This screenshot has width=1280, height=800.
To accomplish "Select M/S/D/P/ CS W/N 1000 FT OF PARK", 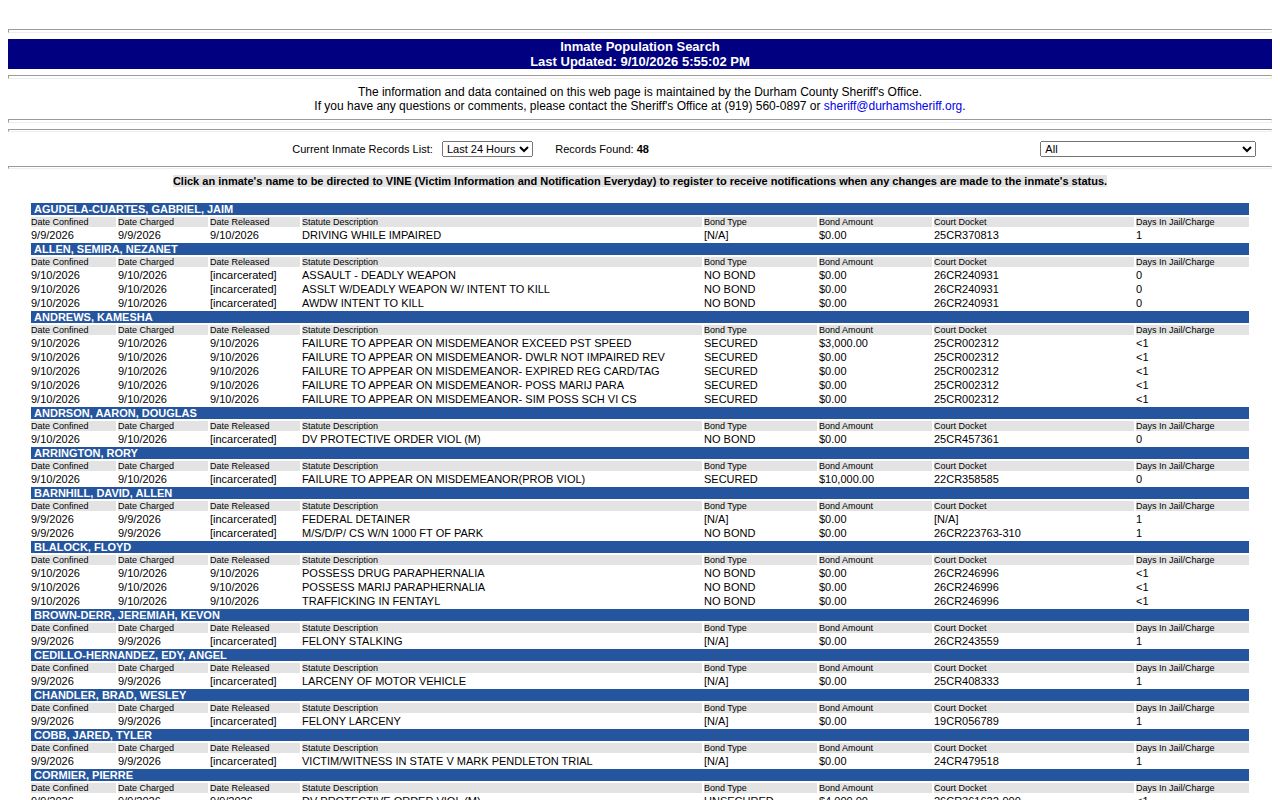I will (392, 533).
